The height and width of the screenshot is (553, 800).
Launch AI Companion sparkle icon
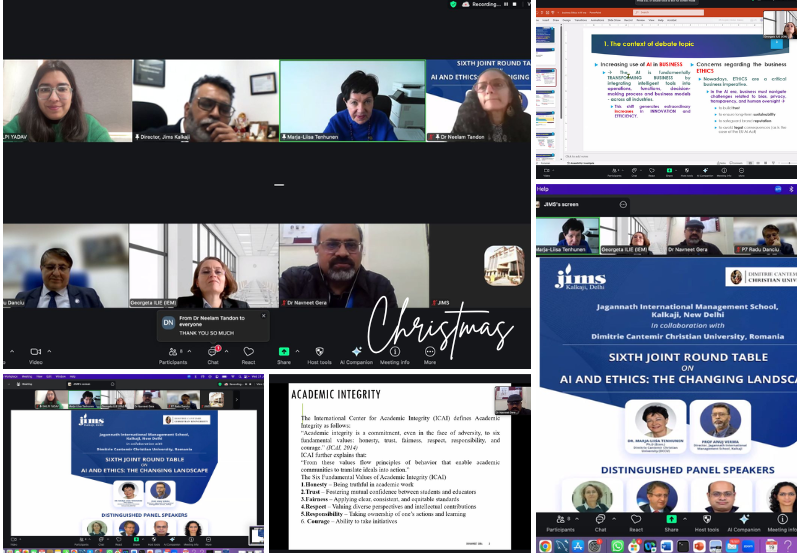[x=356, y=352]
